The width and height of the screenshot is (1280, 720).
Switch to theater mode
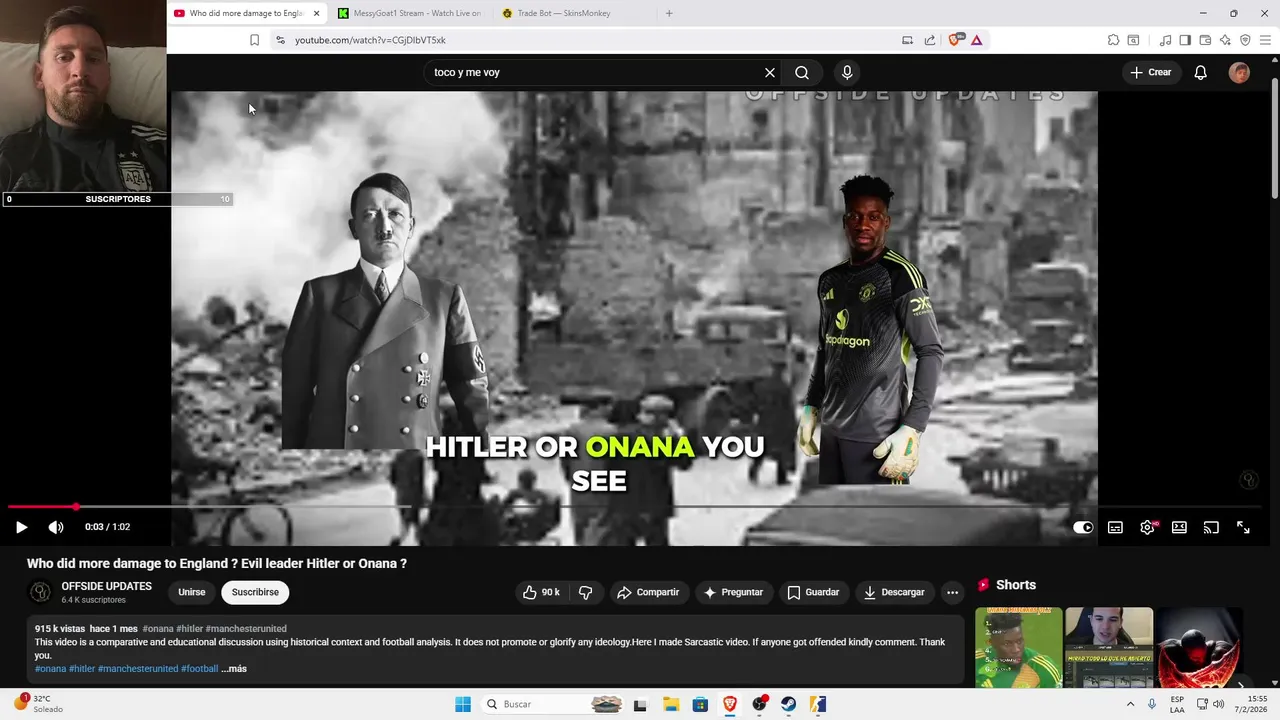(1179, 527)
